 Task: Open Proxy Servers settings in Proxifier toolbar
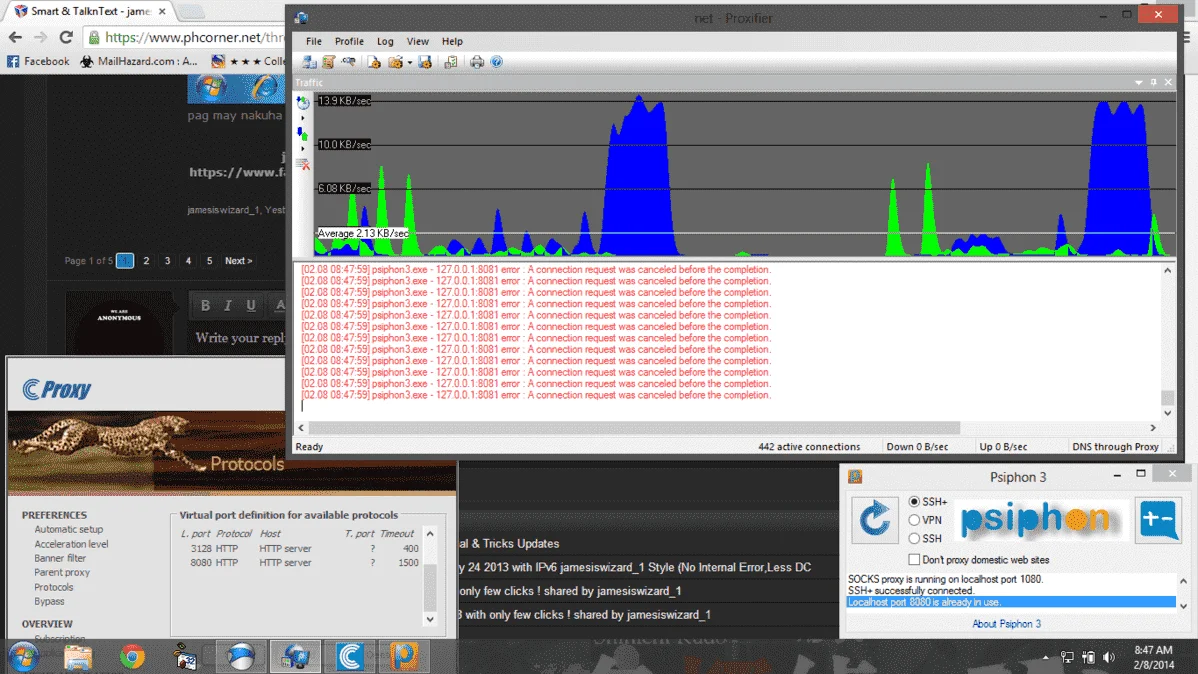click(x=309, y=62)
